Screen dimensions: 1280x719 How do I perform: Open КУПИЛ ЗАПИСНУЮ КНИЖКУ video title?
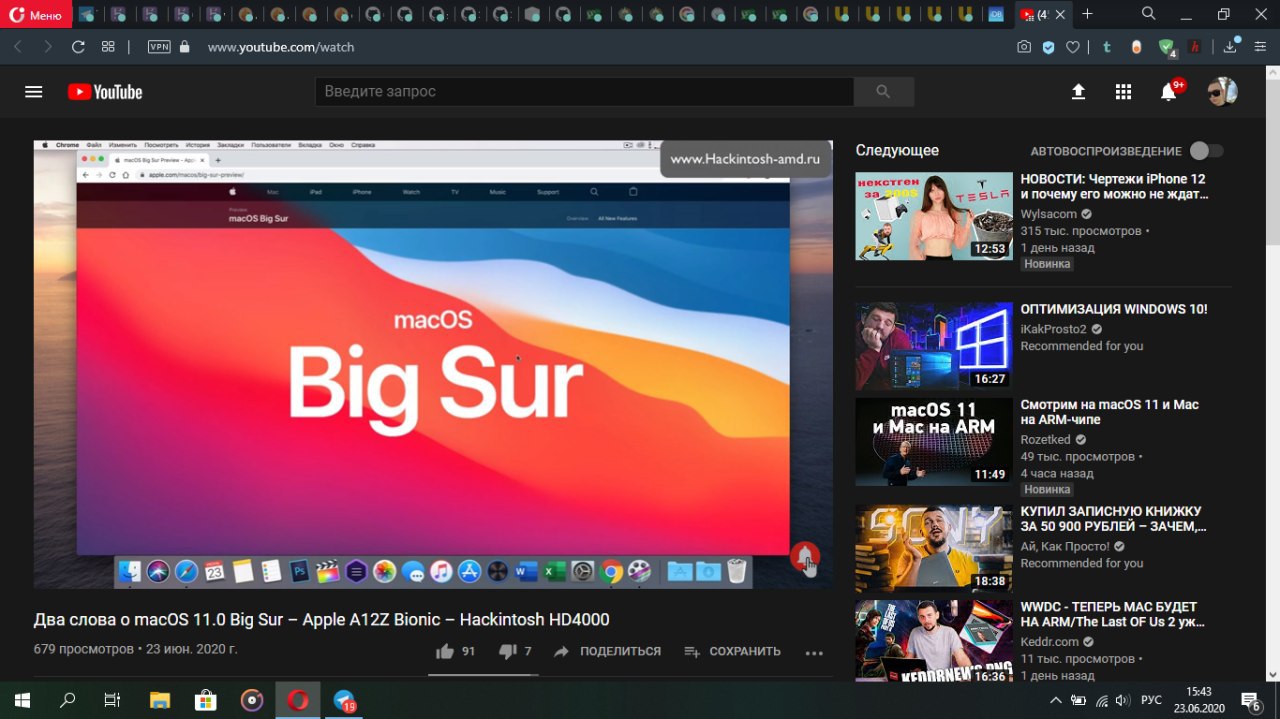coord(1114,519)
